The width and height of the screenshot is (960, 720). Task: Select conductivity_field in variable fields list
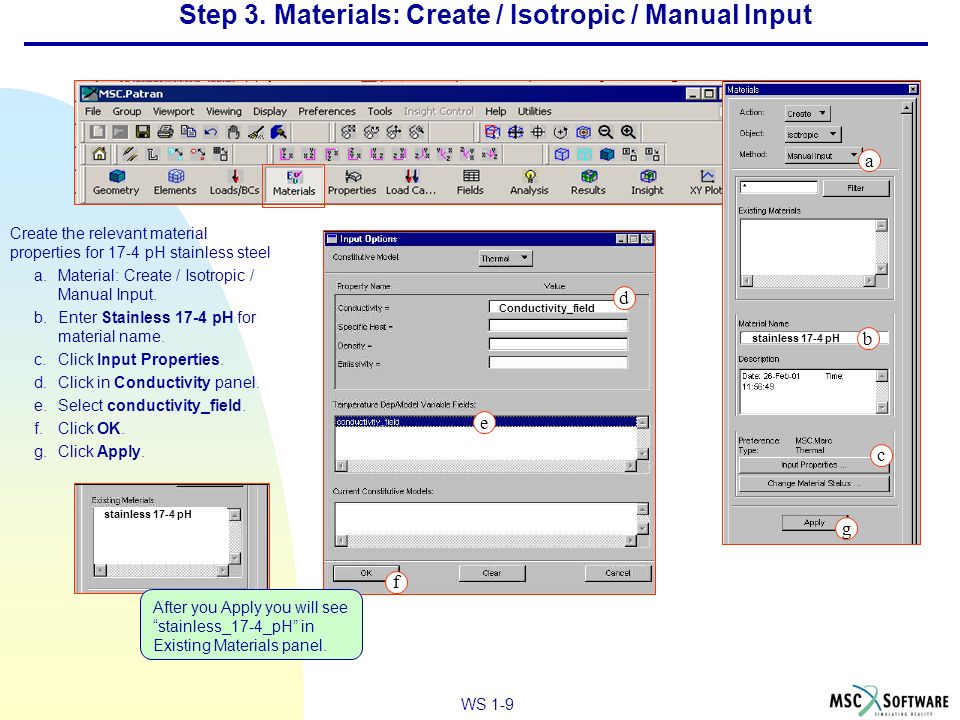(486, 422)
